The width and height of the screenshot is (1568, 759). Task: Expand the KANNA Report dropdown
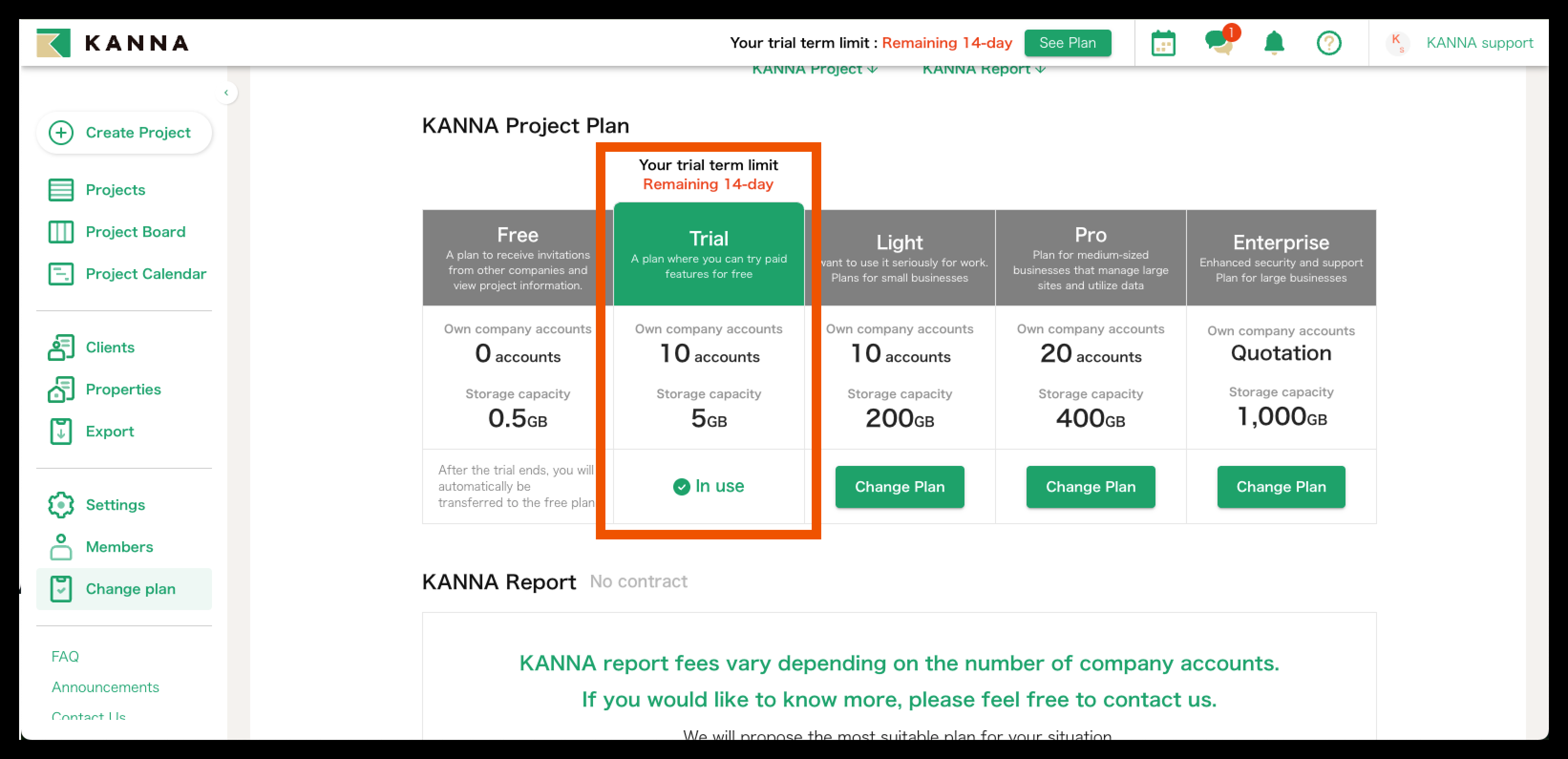[x=984, y=68]
